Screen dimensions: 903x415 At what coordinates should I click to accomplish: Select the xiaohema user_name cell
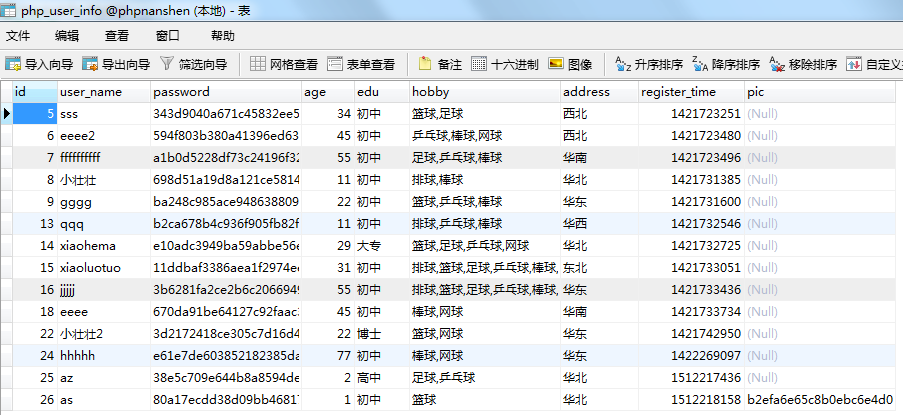pos(88,246)
